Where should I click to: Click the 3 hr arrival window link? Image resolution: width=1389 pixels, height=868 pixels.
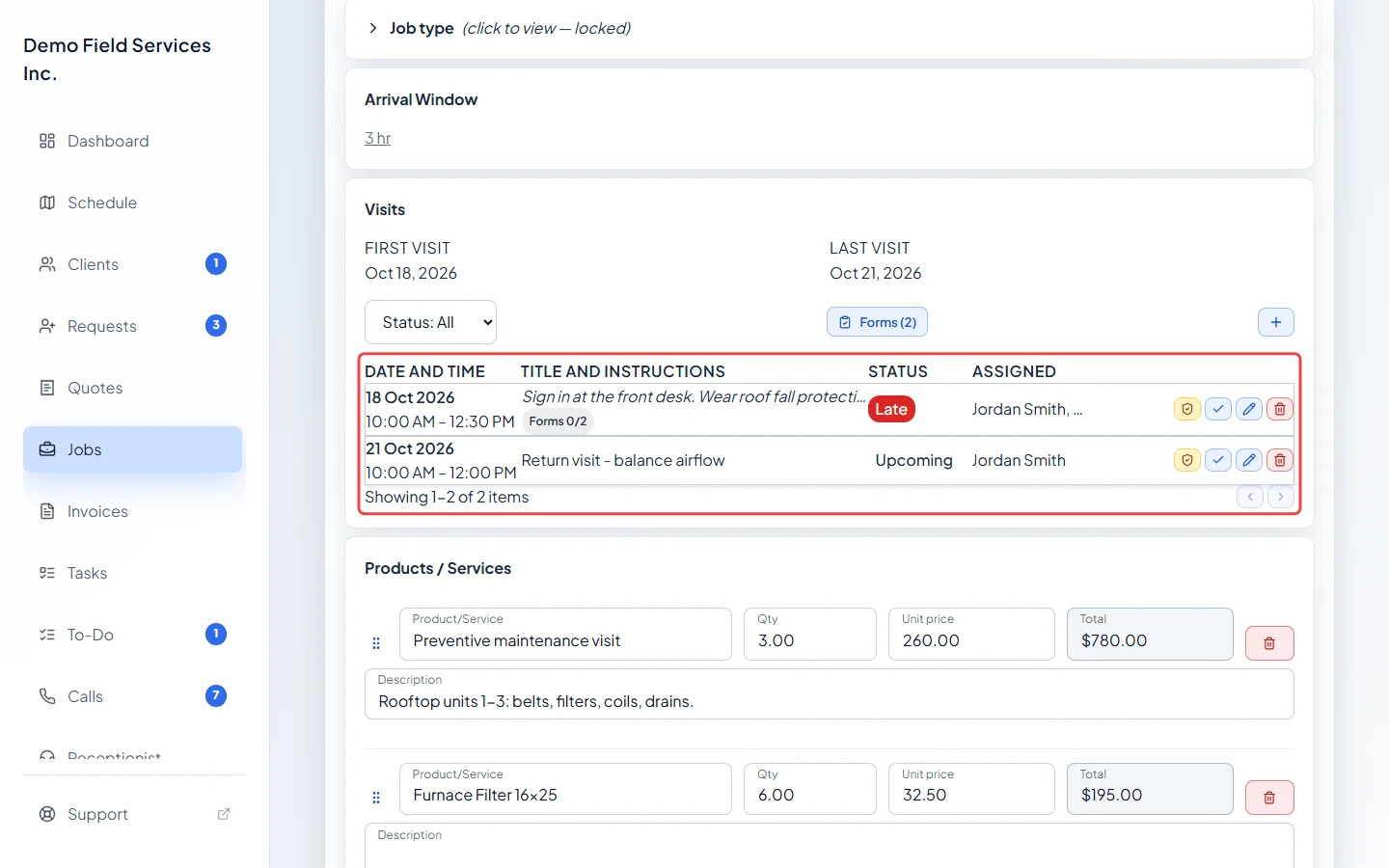(x=378, y=138)
